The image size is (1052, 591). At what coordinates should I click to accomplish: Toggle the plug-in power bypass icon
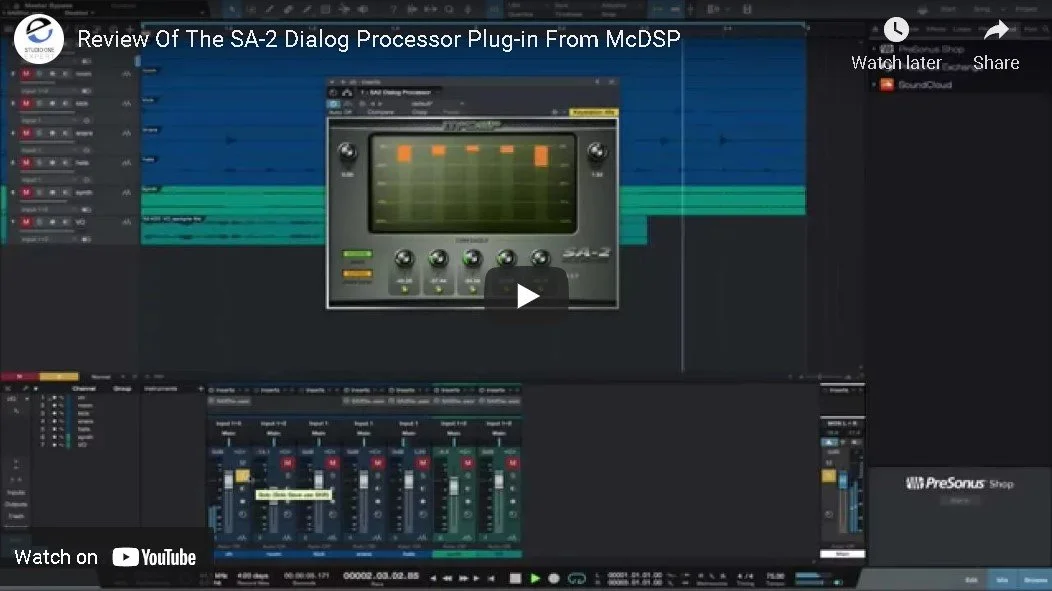[333, 104]
